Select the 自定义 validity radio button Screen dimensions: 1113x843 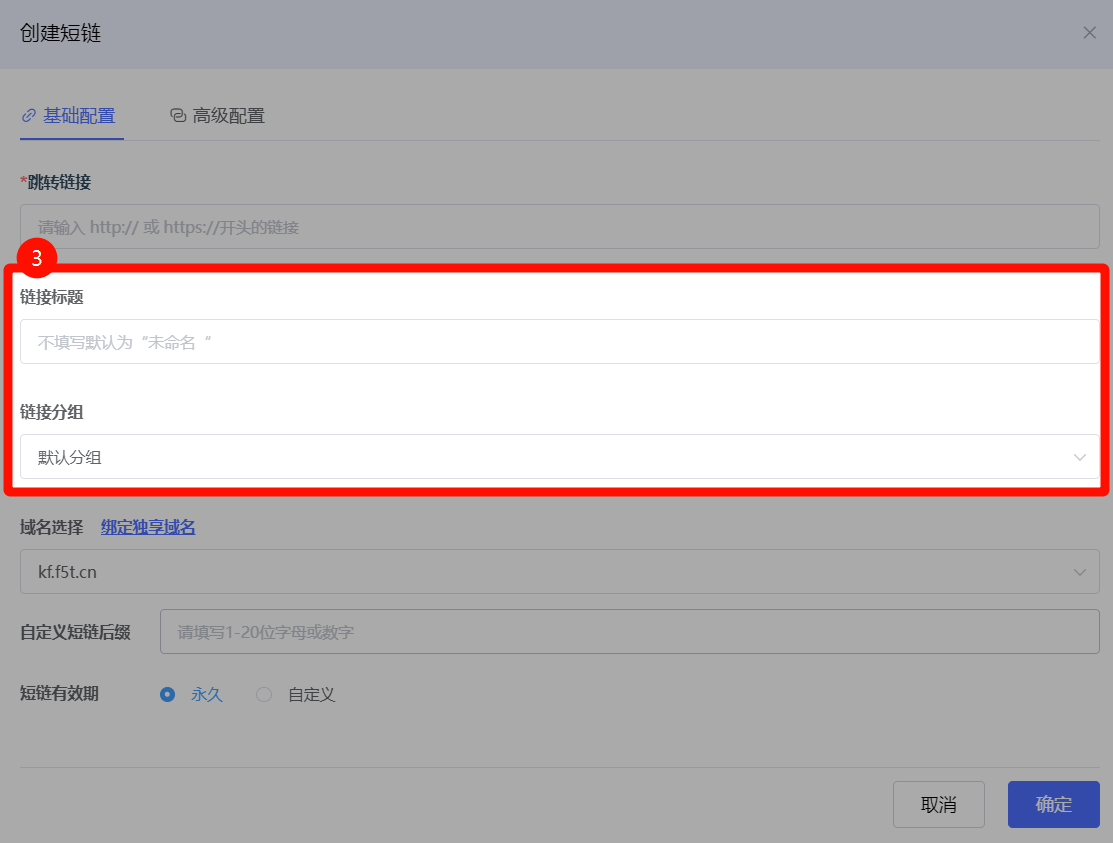click(x=264, y=694)
